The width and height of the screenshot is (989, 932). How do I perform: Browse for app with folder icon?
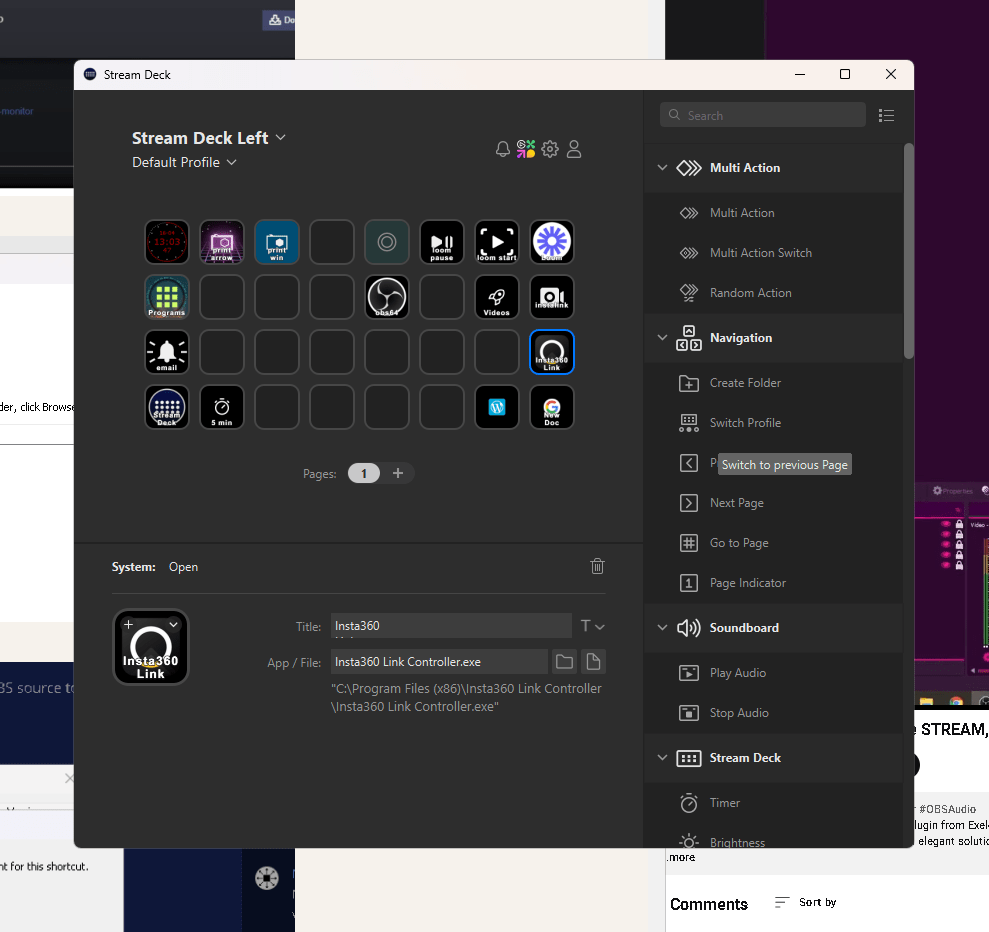[565, 661]
